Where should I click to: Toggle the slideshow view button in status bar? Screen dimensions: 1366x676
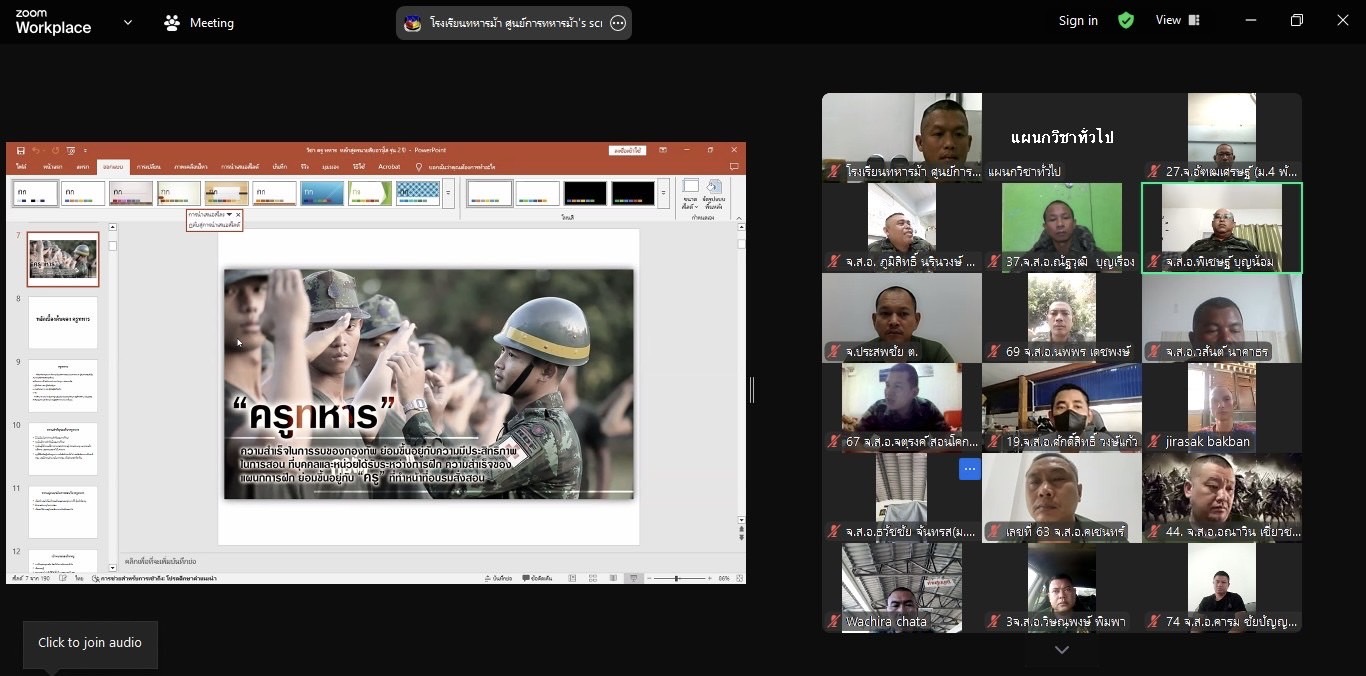point(632,578)
